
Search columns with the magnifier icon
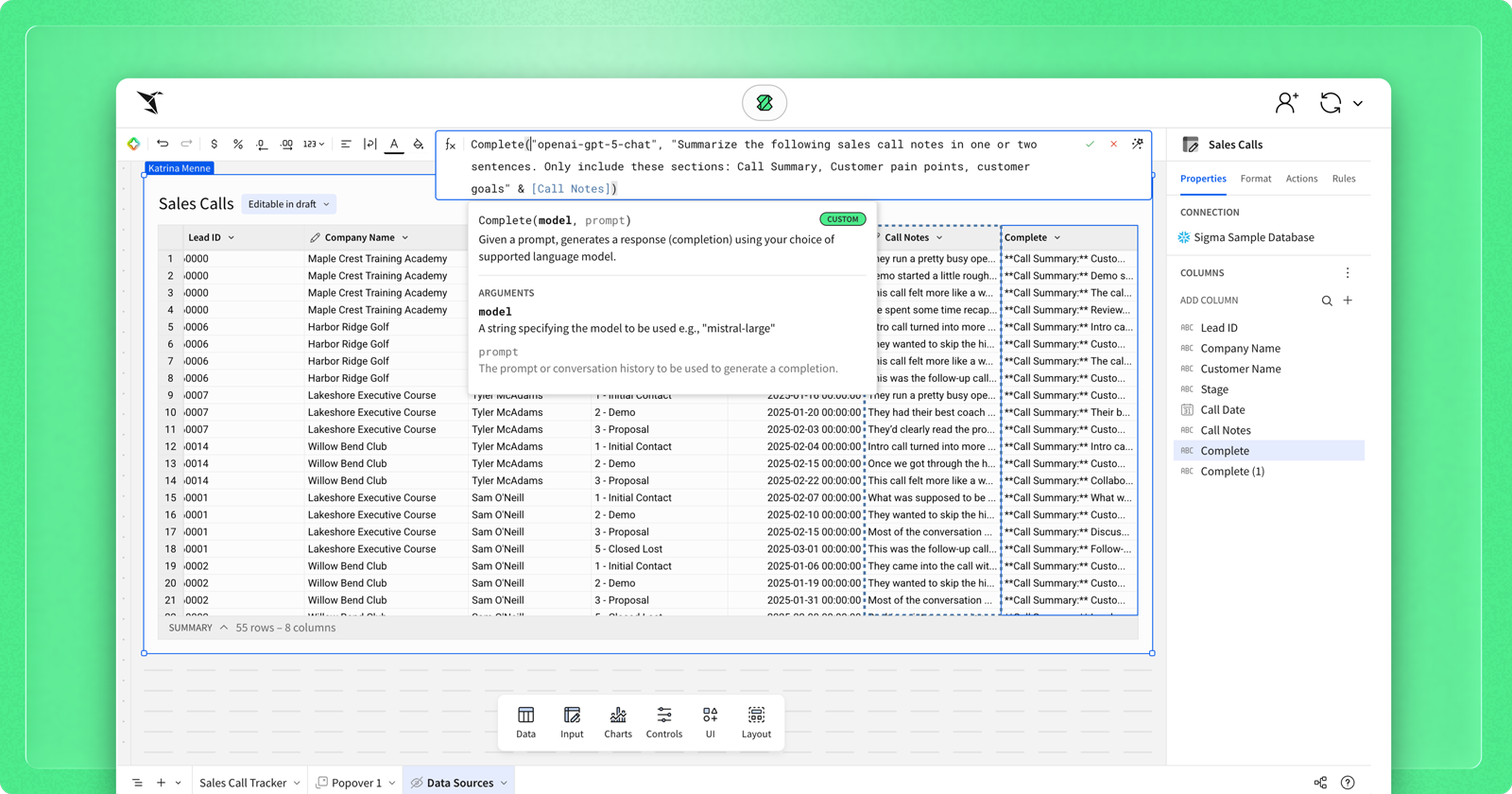coord(1327,301)
